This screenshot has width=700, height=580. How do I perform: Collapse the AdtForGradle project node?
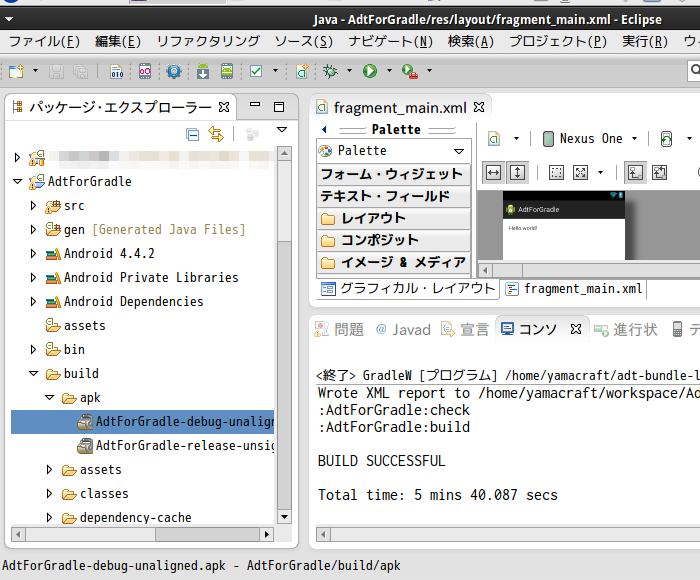17,181
